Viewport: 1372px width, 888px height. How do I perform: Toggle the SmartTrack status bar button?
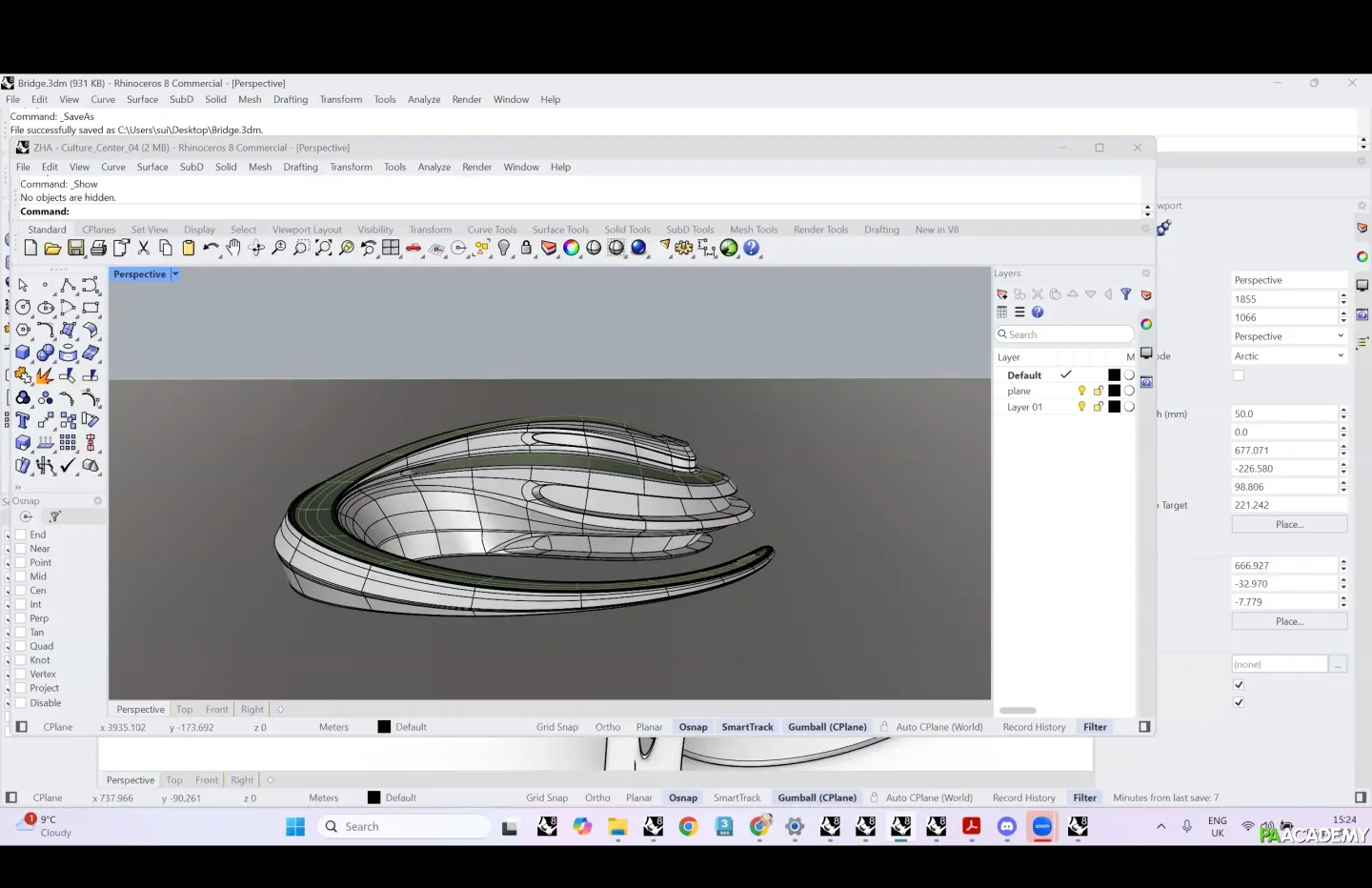click(747, 727)
